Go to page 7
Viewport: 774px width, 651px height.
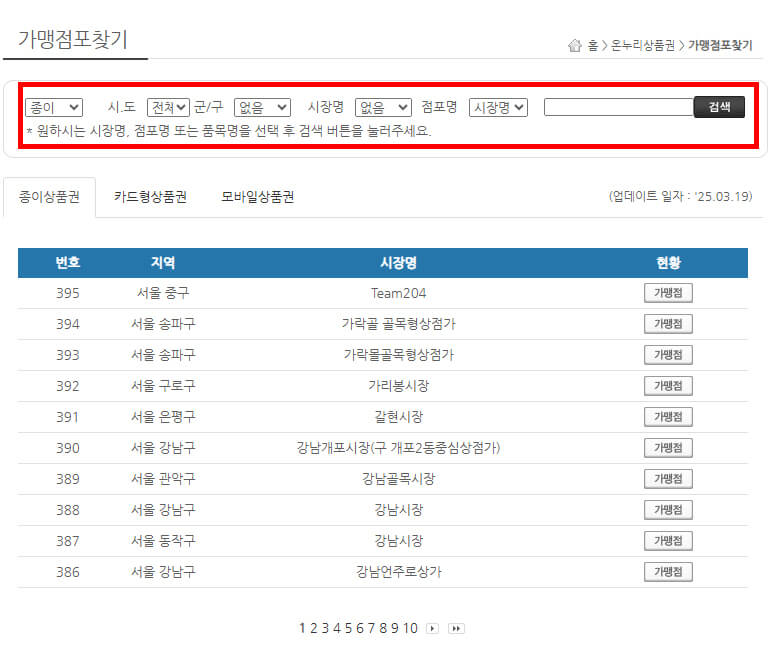[x=371, y=628]
